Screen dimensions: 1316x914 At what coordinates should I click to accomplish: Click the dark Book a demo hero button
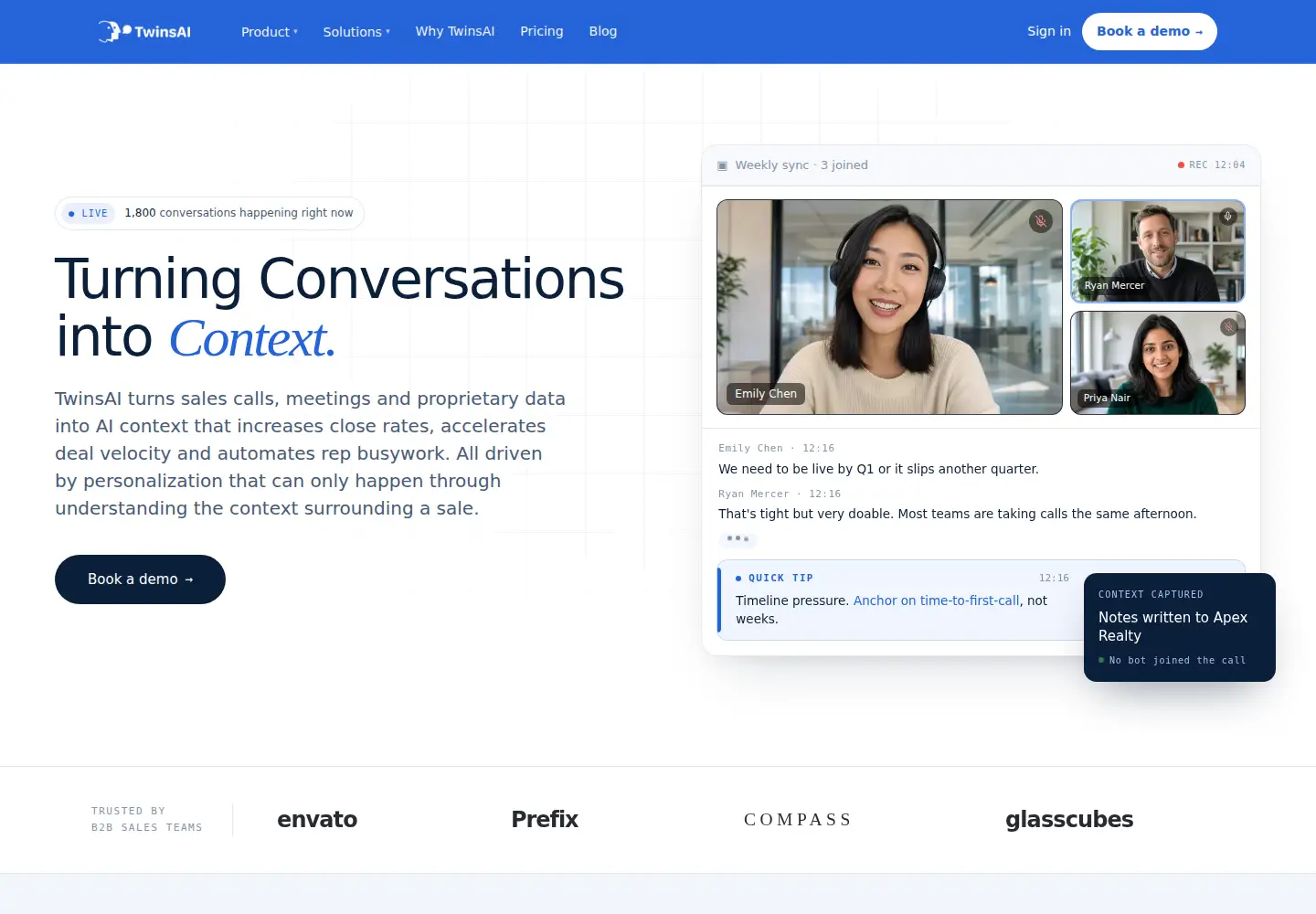pos(140,579)
